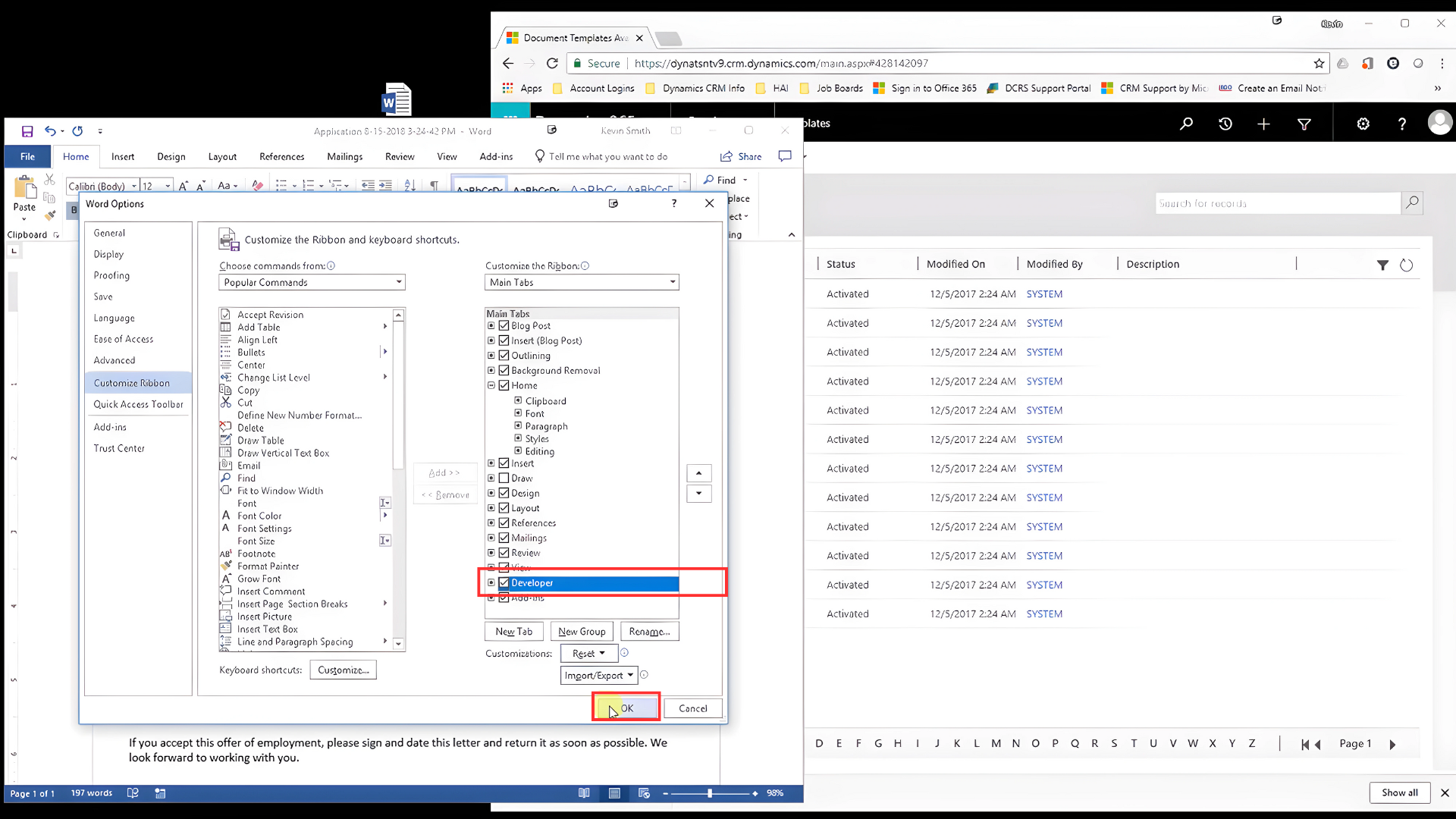This screenshot has width=1456, height=819.
Task: Select the Advanced options category
Action: click(x=115, y=360)
